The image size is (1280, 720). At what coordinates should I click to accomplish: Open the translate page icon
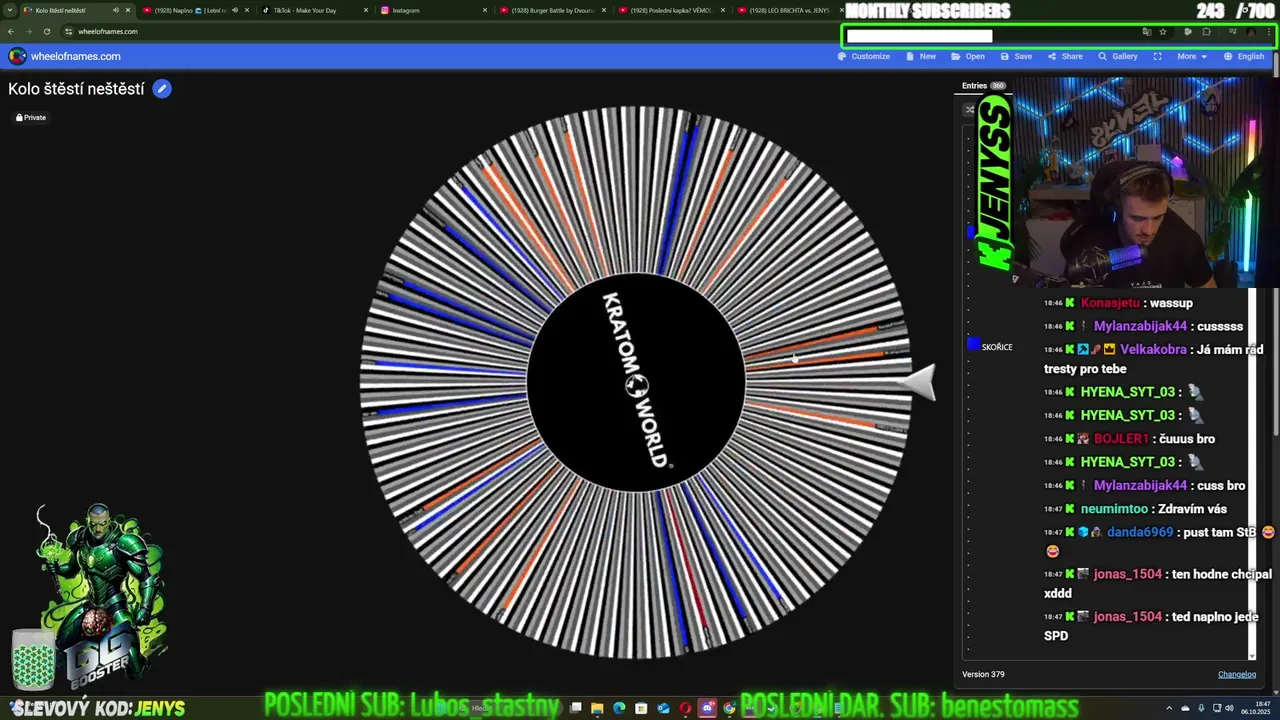(x=1147, y=32)
